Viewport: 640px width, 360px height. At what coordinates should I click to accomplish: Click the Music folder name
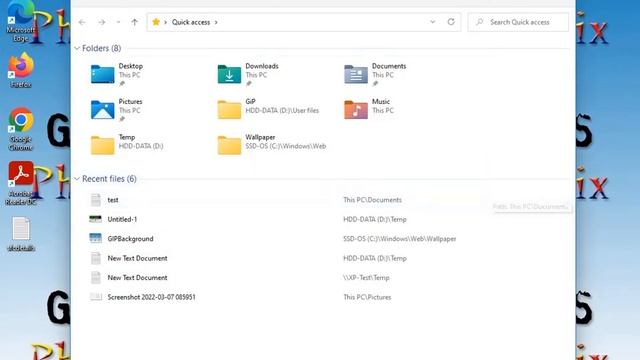[381, 102]
